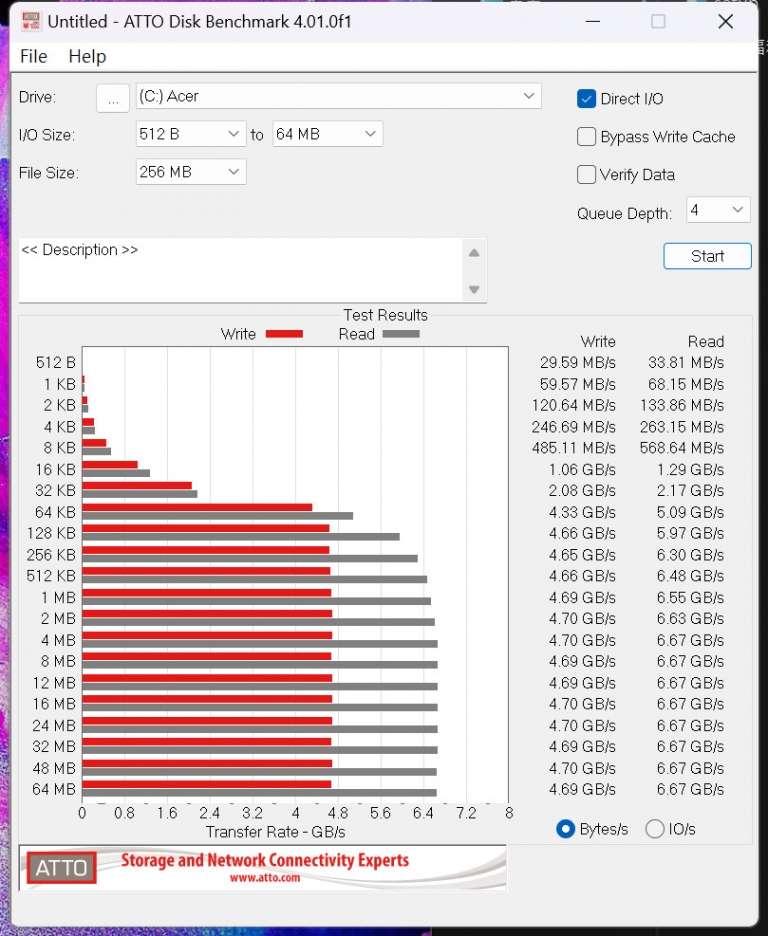
Task: Open the ATTO www.atto.com banner
Action: (x=263, y=868)
